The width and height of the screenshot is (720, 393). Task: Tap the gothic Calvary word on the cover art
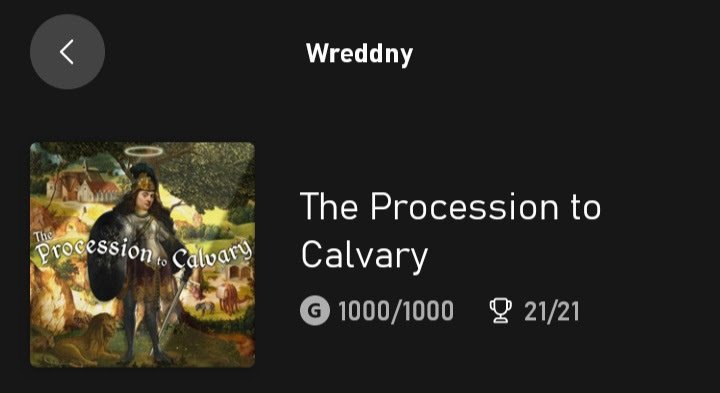[212, 255]
